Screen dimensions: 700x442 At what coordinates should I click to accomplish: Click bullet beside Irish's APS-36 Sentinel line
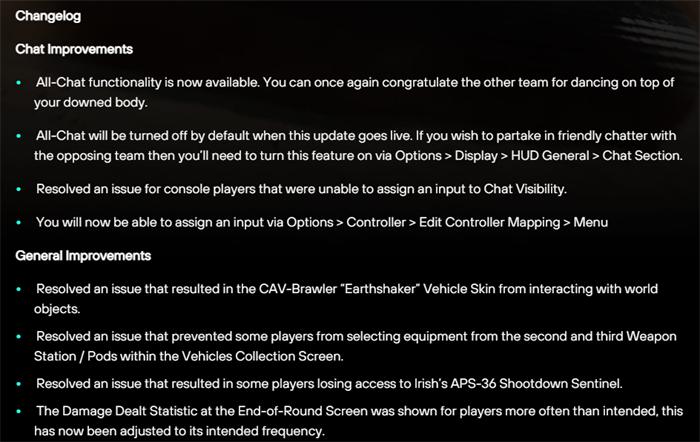(x=19, y=384)
